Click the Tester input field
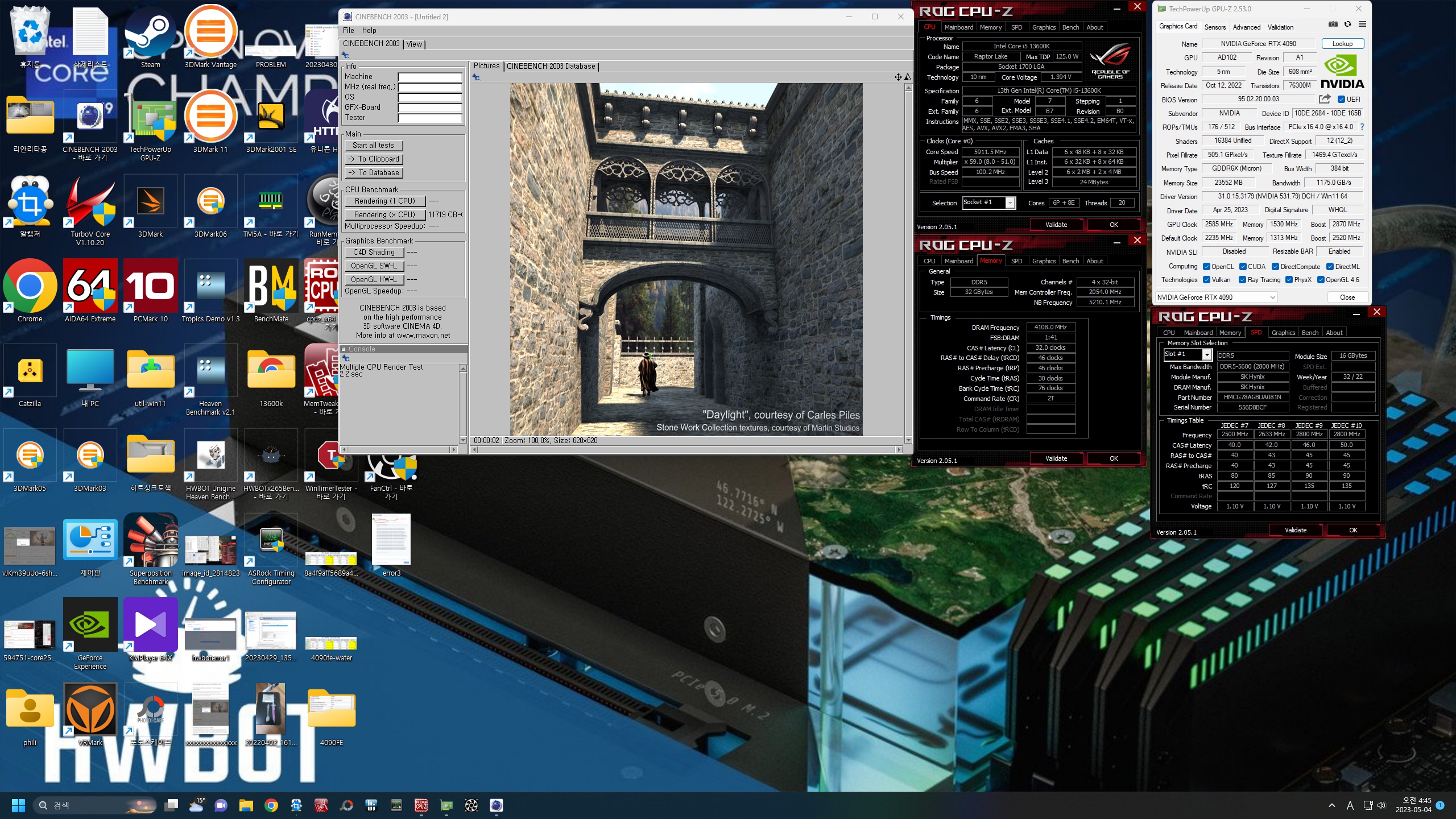This screenshot has height=819, width=1456. click(430, 118)
